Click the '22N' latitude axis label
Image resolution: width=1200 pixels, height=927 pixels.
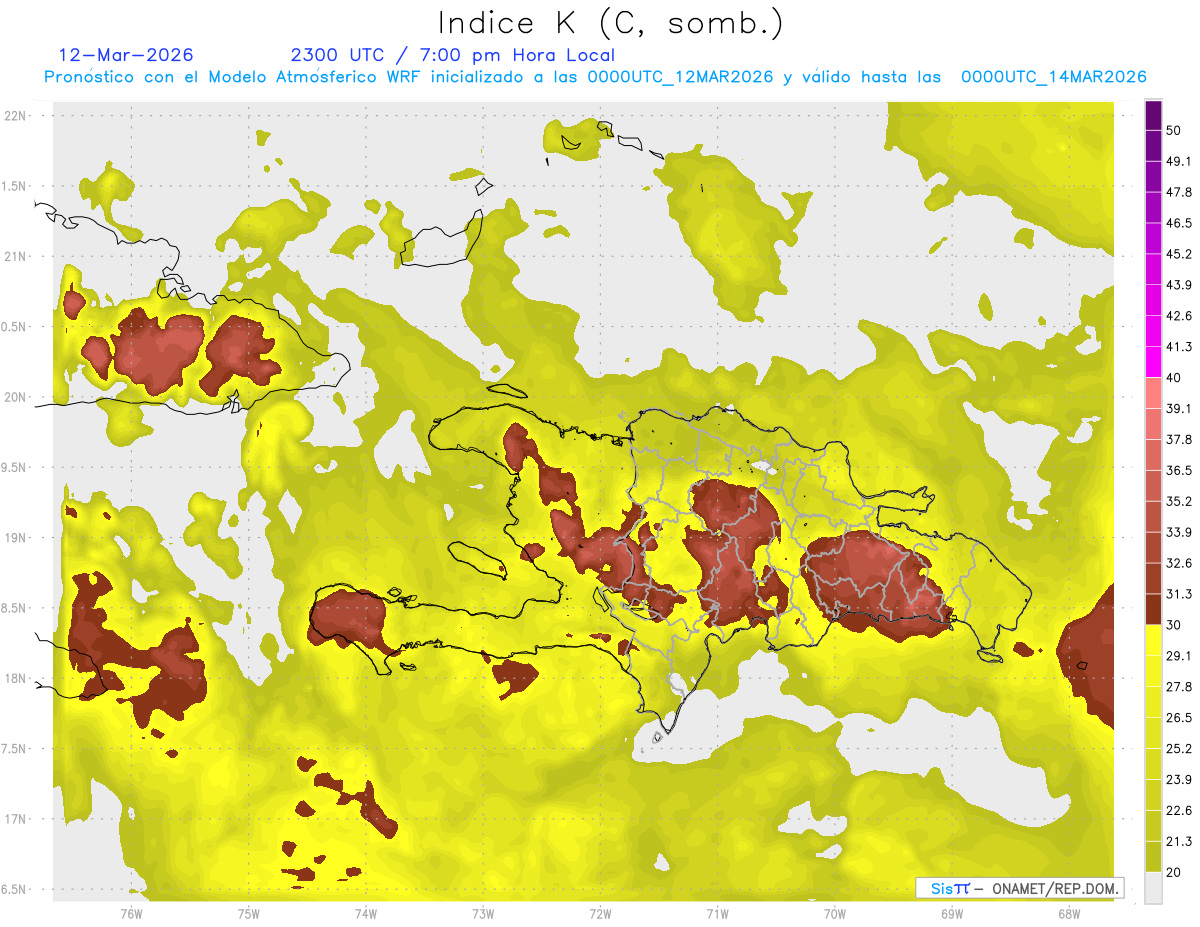(x=14, y=116)
